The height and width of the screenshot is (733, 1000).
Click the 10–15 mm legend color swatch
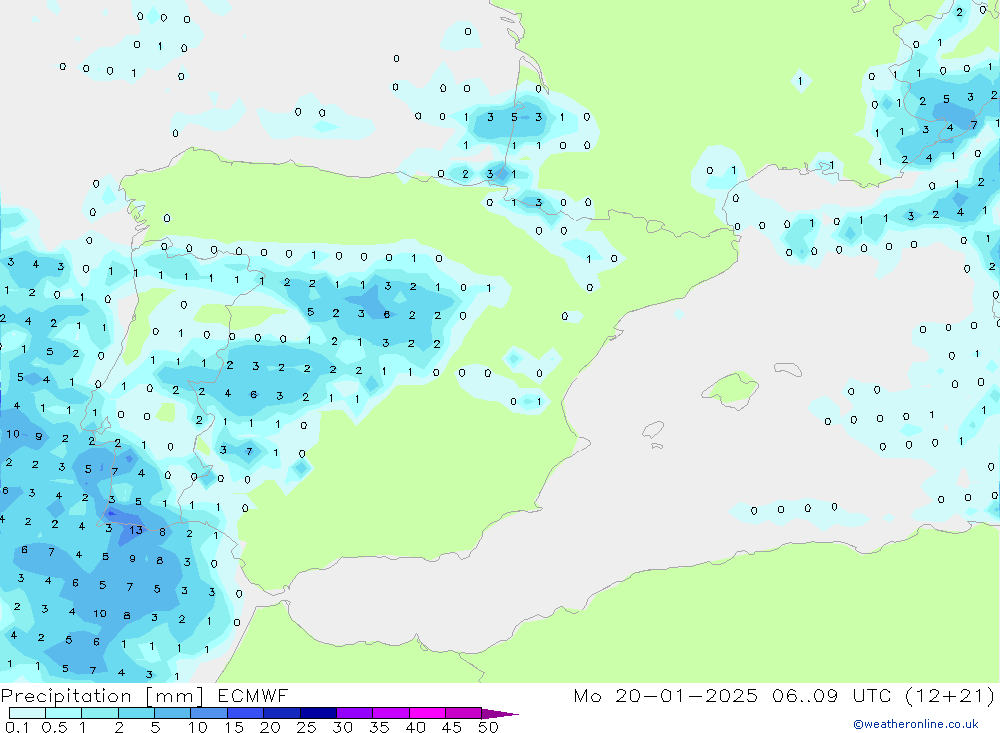(x=209, y=713)
